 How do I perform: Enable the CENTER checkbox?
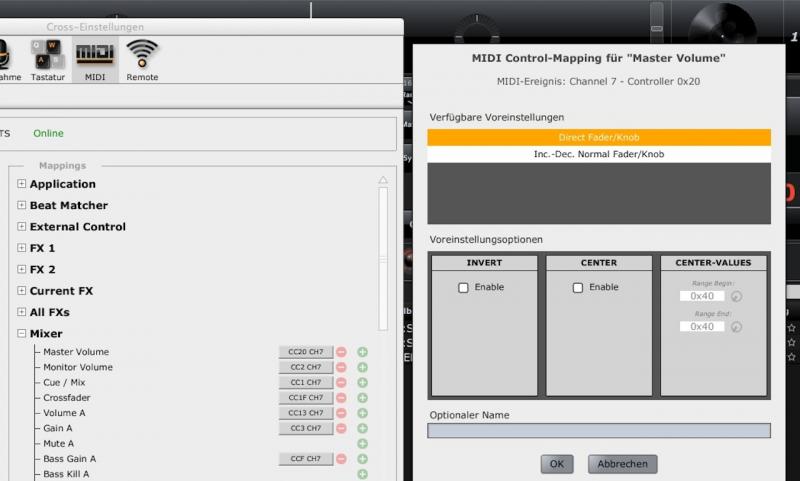click(x=577, y=288)
